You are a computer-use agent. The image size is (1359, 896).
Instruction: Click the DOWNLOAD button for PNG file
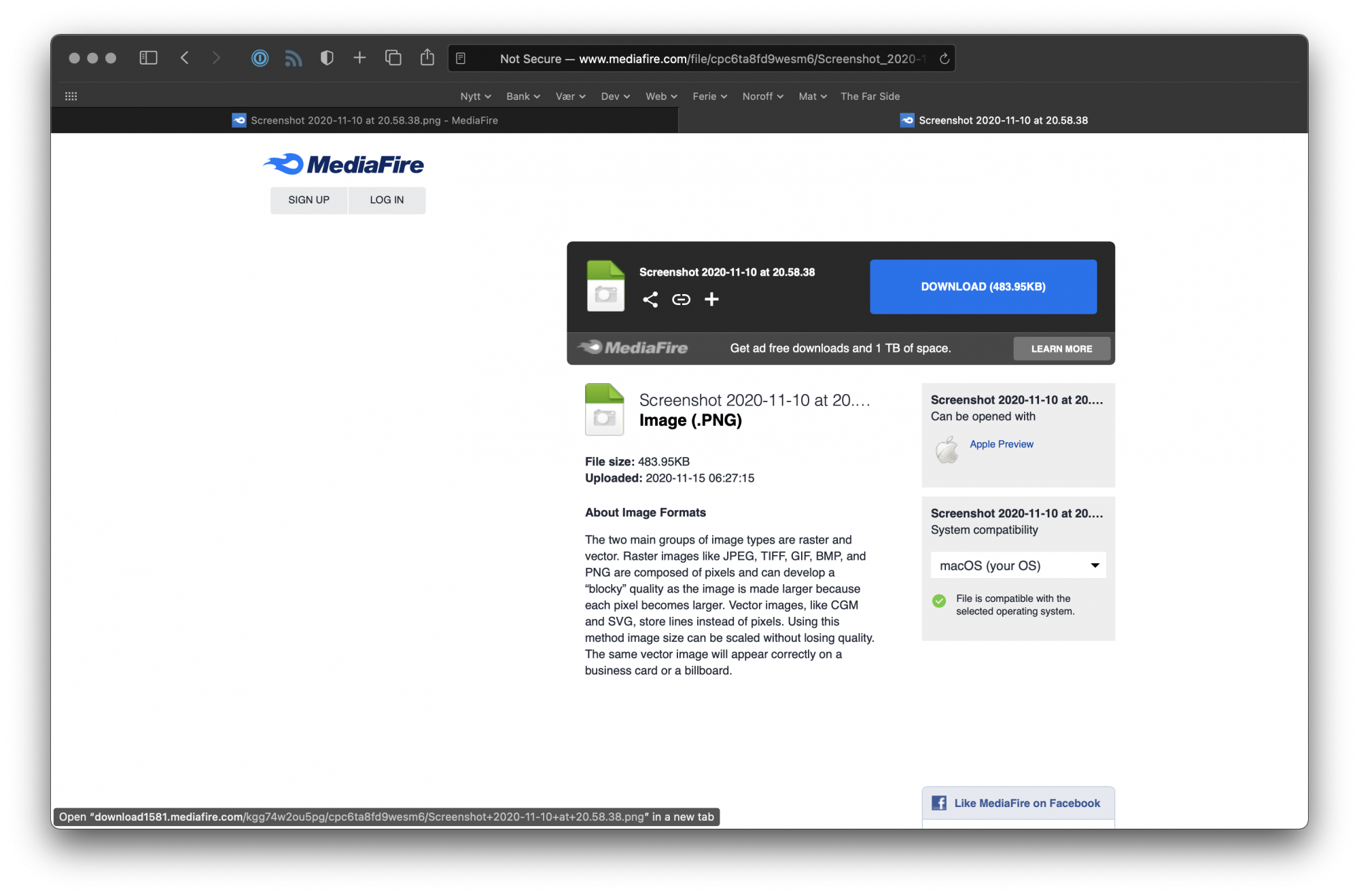point(983,287)
